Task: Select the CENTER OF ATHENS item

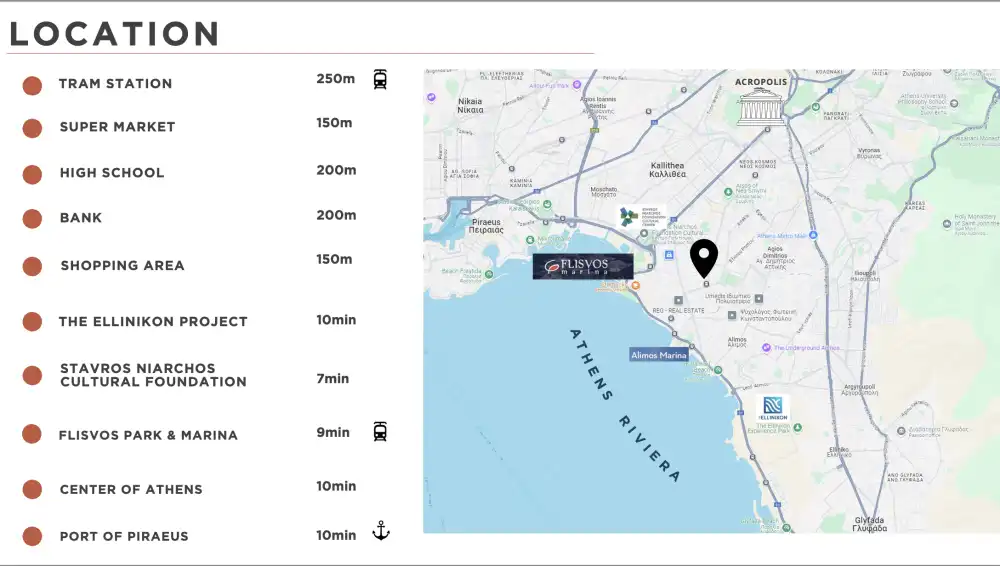Action: (131, 490)
